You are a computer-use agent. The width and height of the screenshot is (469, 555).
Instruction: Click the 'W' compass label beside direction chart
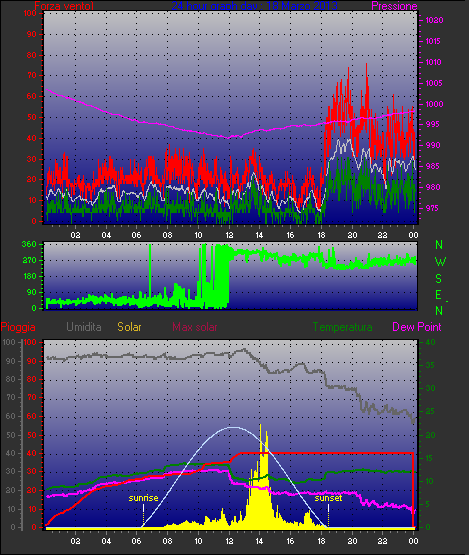click(440, 262)
